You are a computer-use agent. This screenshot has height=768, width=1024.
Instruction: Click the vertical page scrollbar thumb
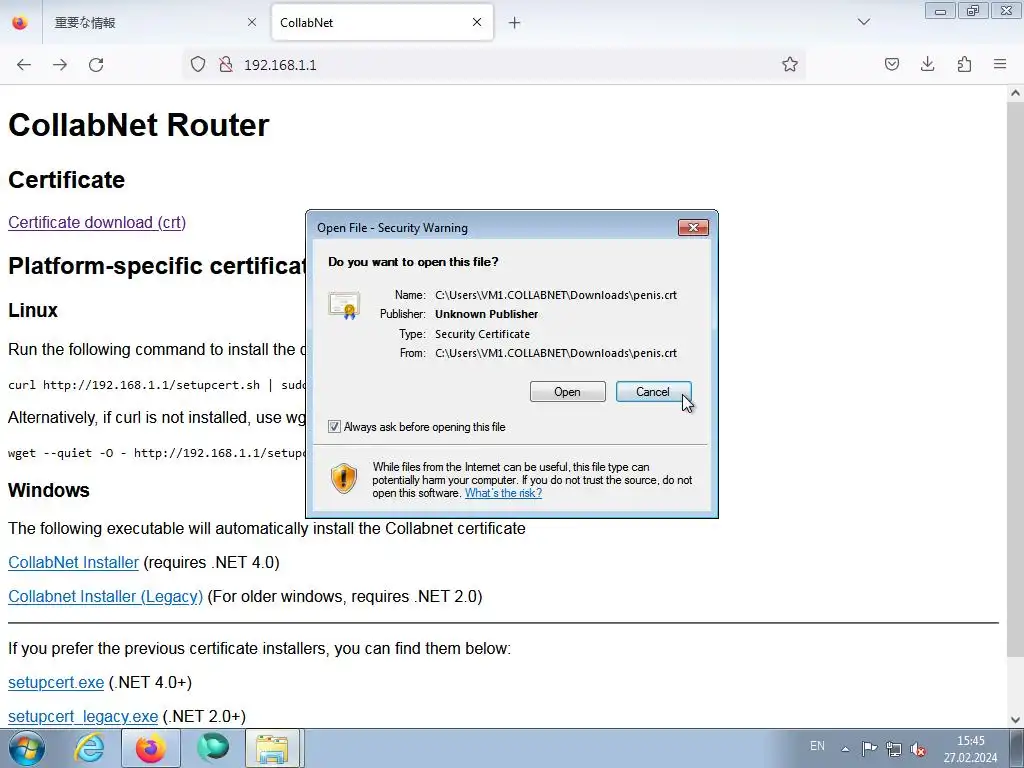pos(1015,379)
